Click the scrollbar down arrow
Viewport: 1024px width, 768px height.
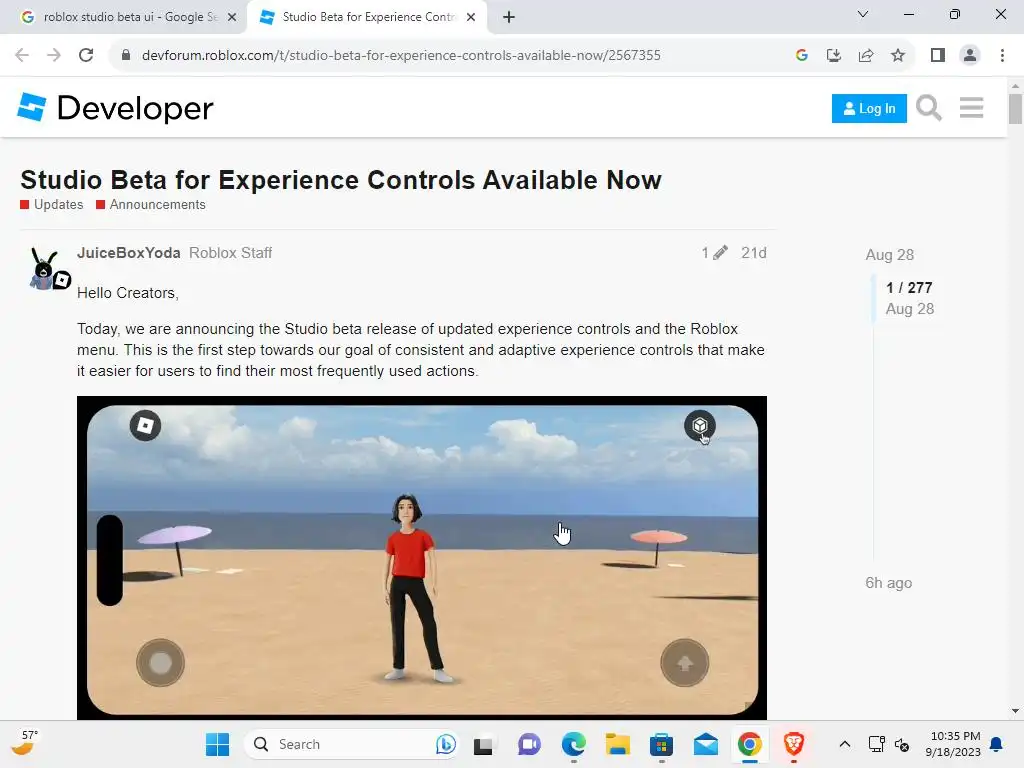[1015, 711]
